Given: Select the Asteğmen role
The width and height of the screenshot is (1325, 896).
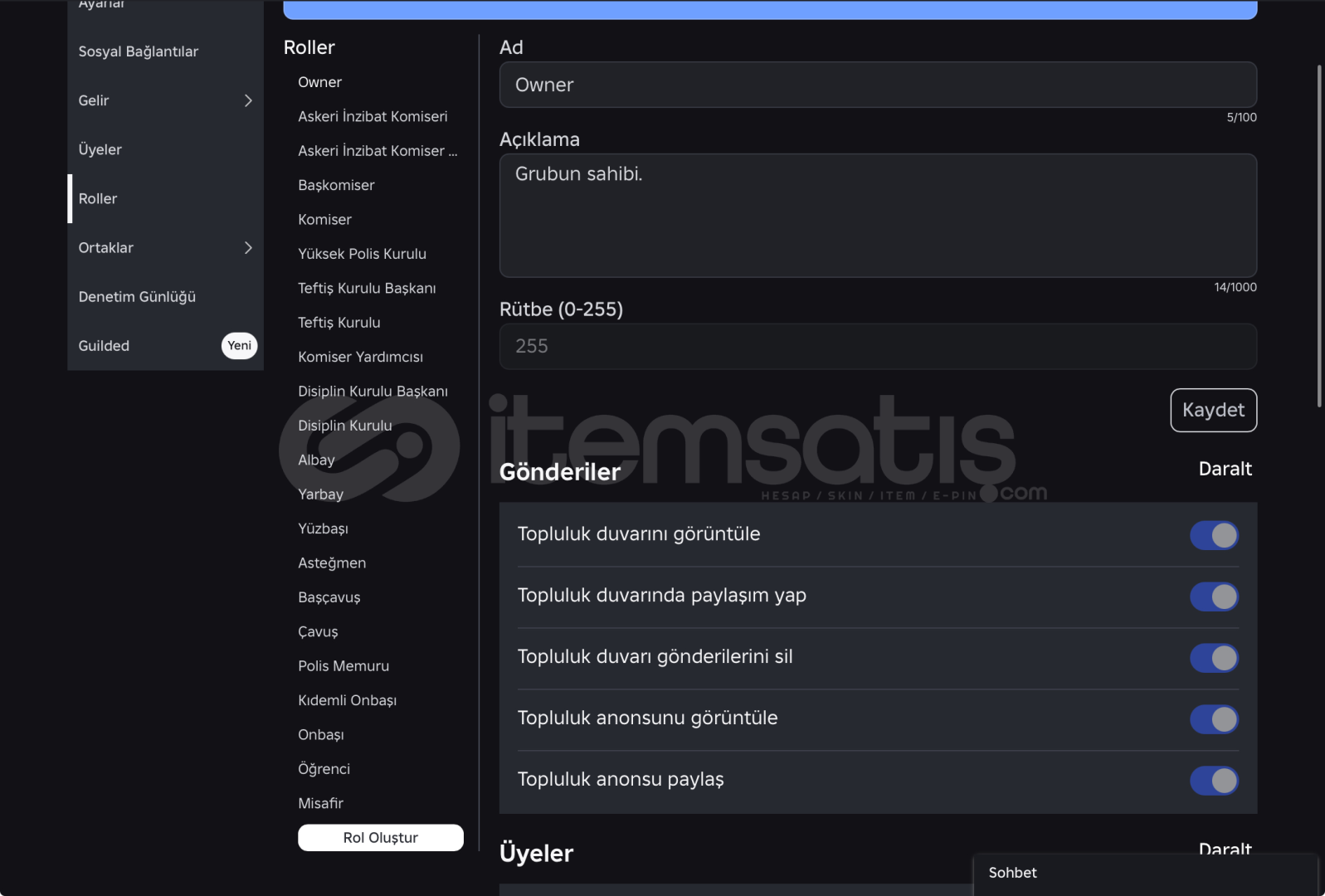Looking at the screenshot, I should click(332, 562).
